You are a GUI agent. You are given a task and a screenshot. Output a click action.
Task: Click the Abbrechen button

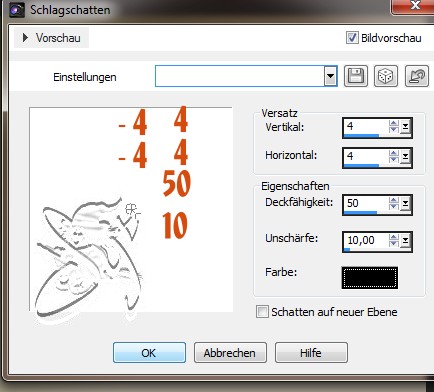coord(230,353)
